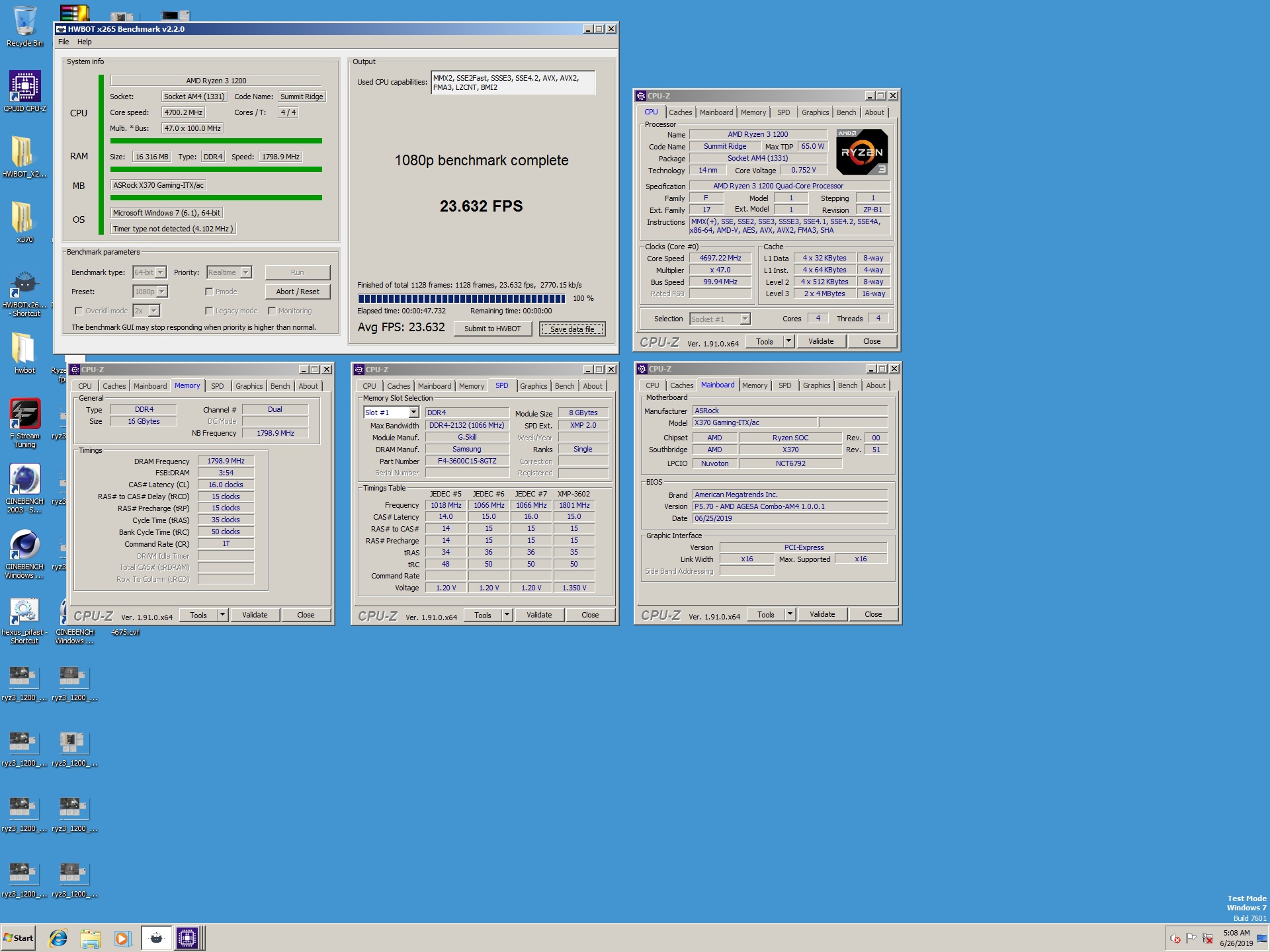The width and height of the screenshot is (1270, 952).
Task: Open hexus_pifast Shortcut icon
Action: [x=24, y=619]
